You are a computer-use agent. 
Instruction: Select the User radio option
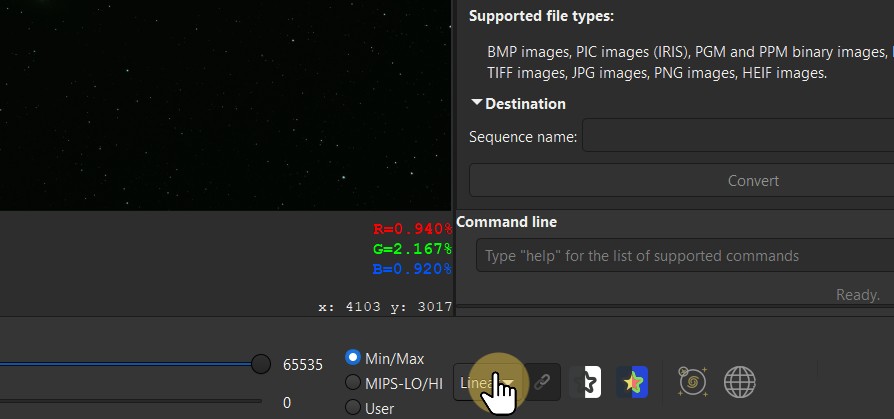(x=353, y=407)
